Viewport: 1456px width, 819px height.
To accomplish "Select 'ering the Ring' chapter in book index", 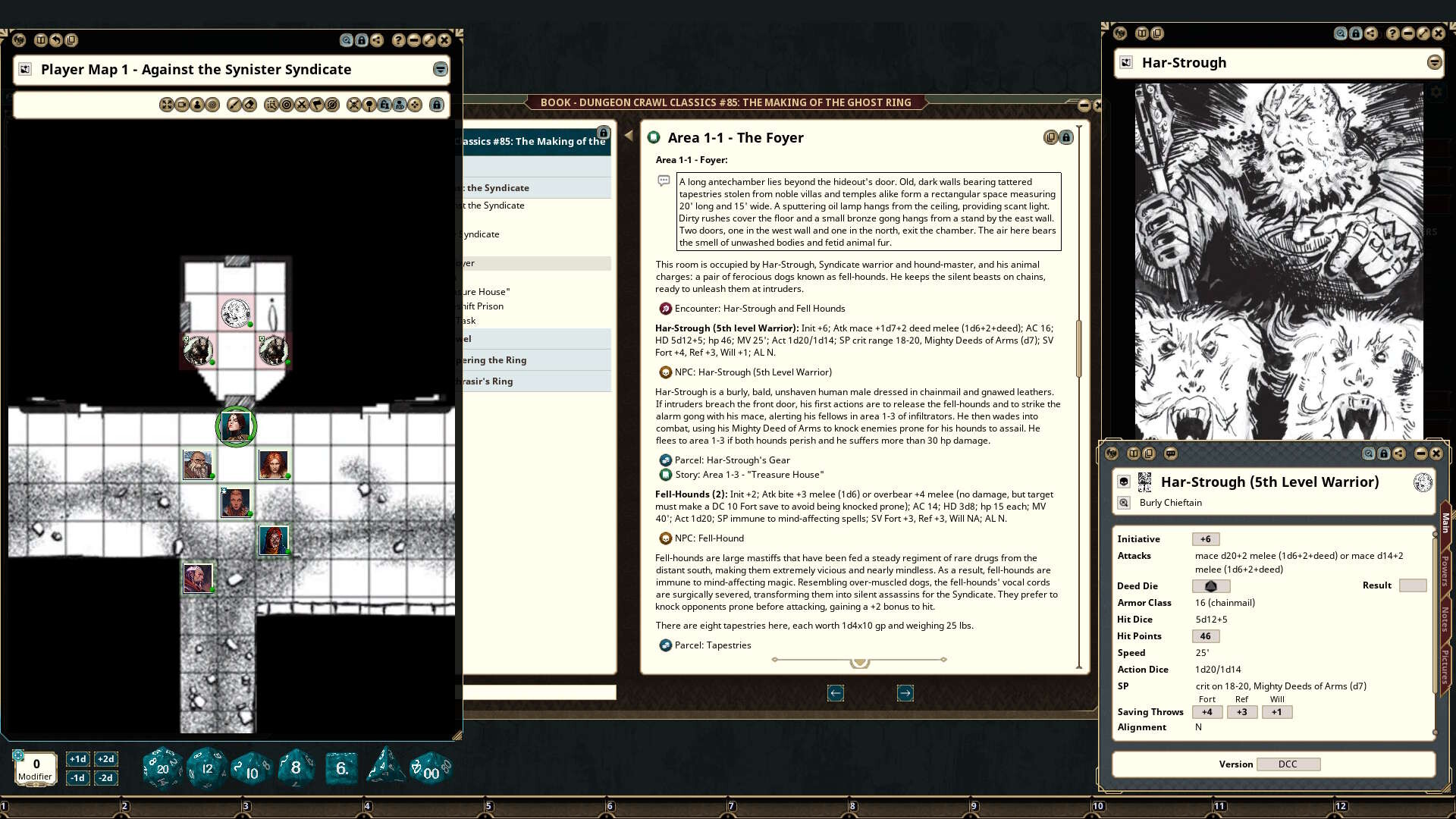I will pyautogui.click(x=537, y=359).
